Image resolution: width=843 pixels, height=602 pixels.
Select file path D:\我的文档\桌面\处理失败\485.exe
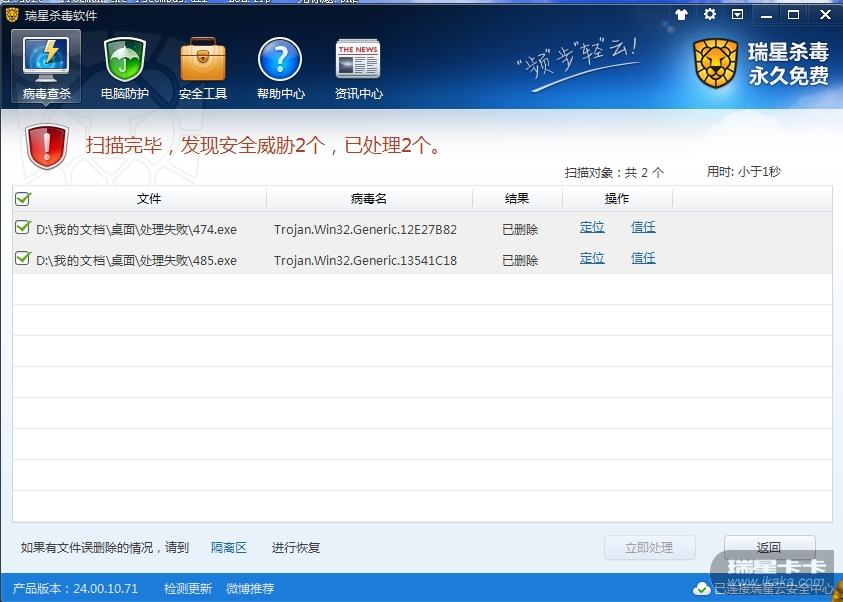point(136,261)
